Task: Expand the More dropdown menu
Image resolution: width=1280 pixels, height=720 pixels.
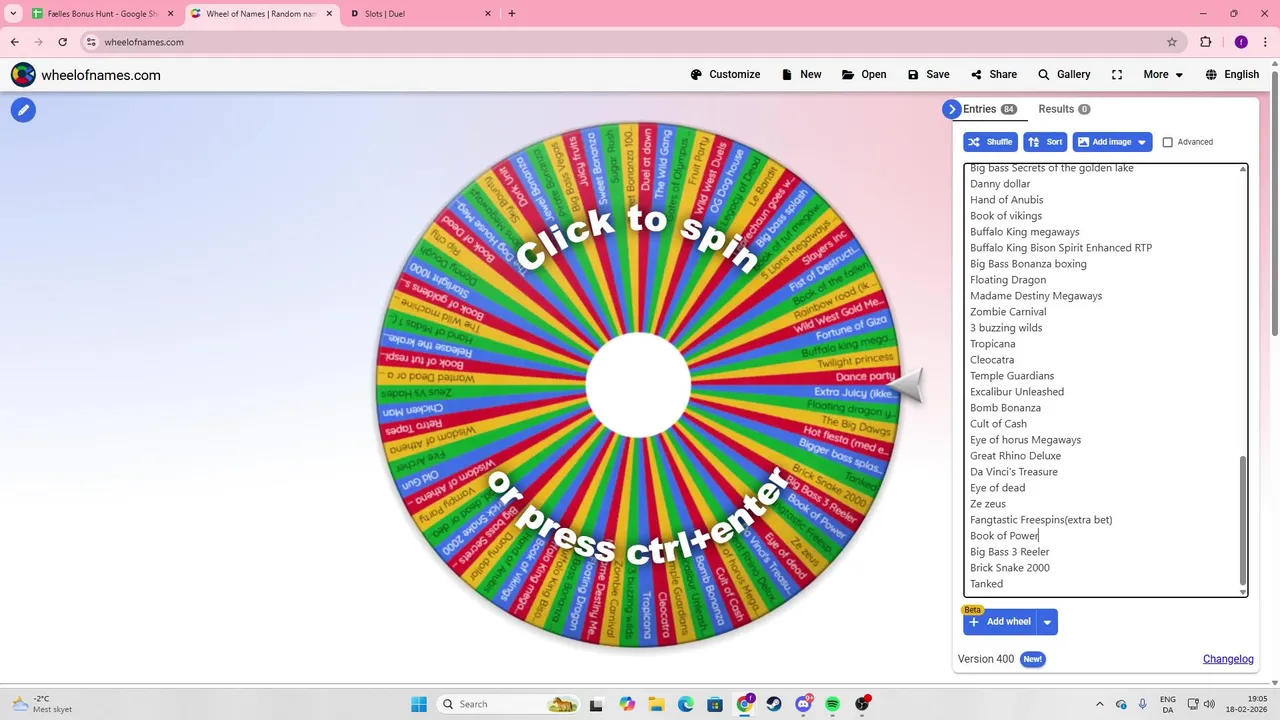Action: click(x=1163, y=75)
